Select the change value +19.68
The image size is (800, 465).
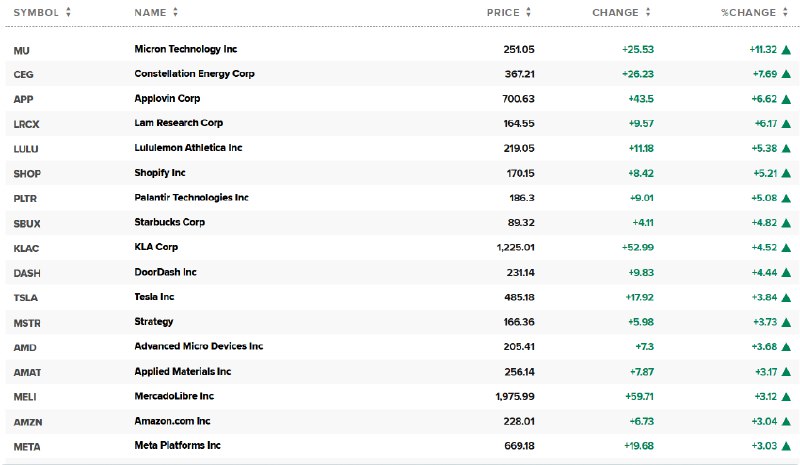click(639, 446)
